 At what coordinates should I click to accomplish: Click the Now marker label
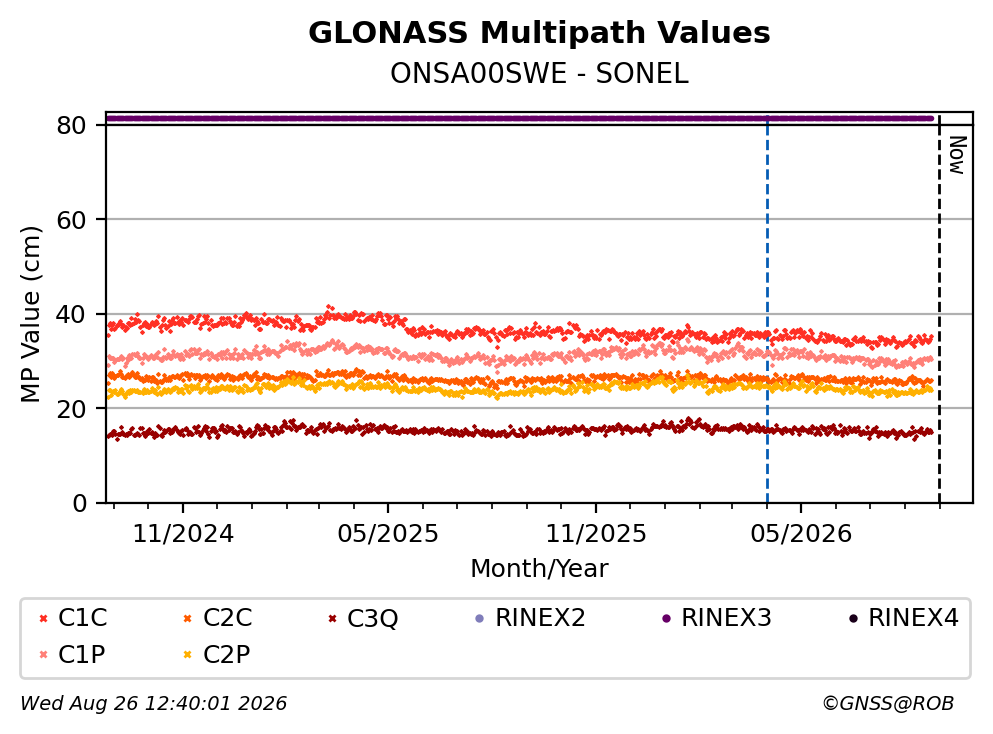(958, 156)
